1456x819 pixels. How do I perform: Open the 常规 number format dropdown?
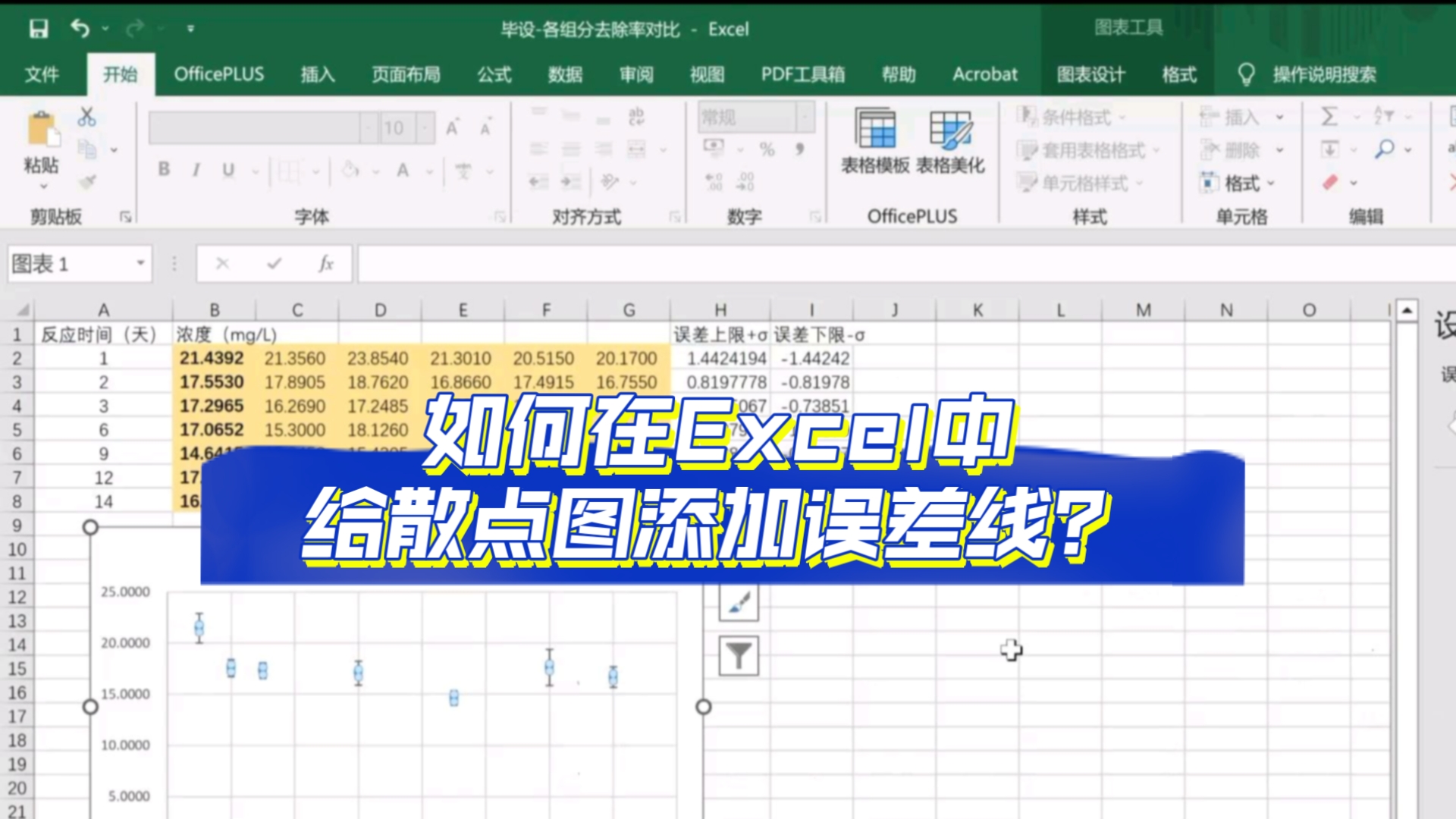click(x=804, y=118)
